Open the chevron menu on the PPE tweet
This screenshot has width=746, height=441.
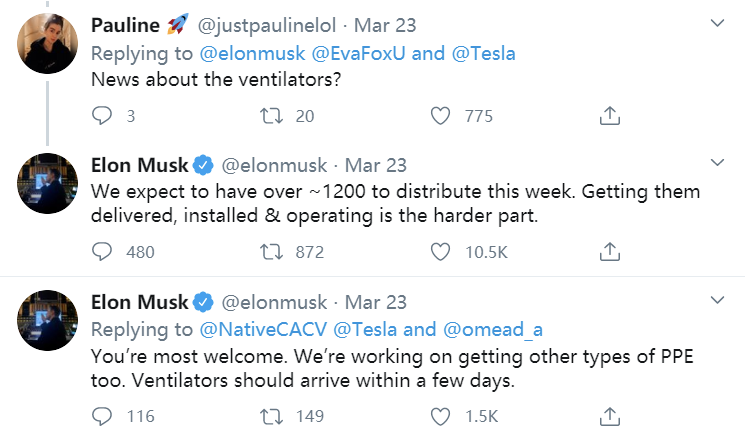pos(716,300)
